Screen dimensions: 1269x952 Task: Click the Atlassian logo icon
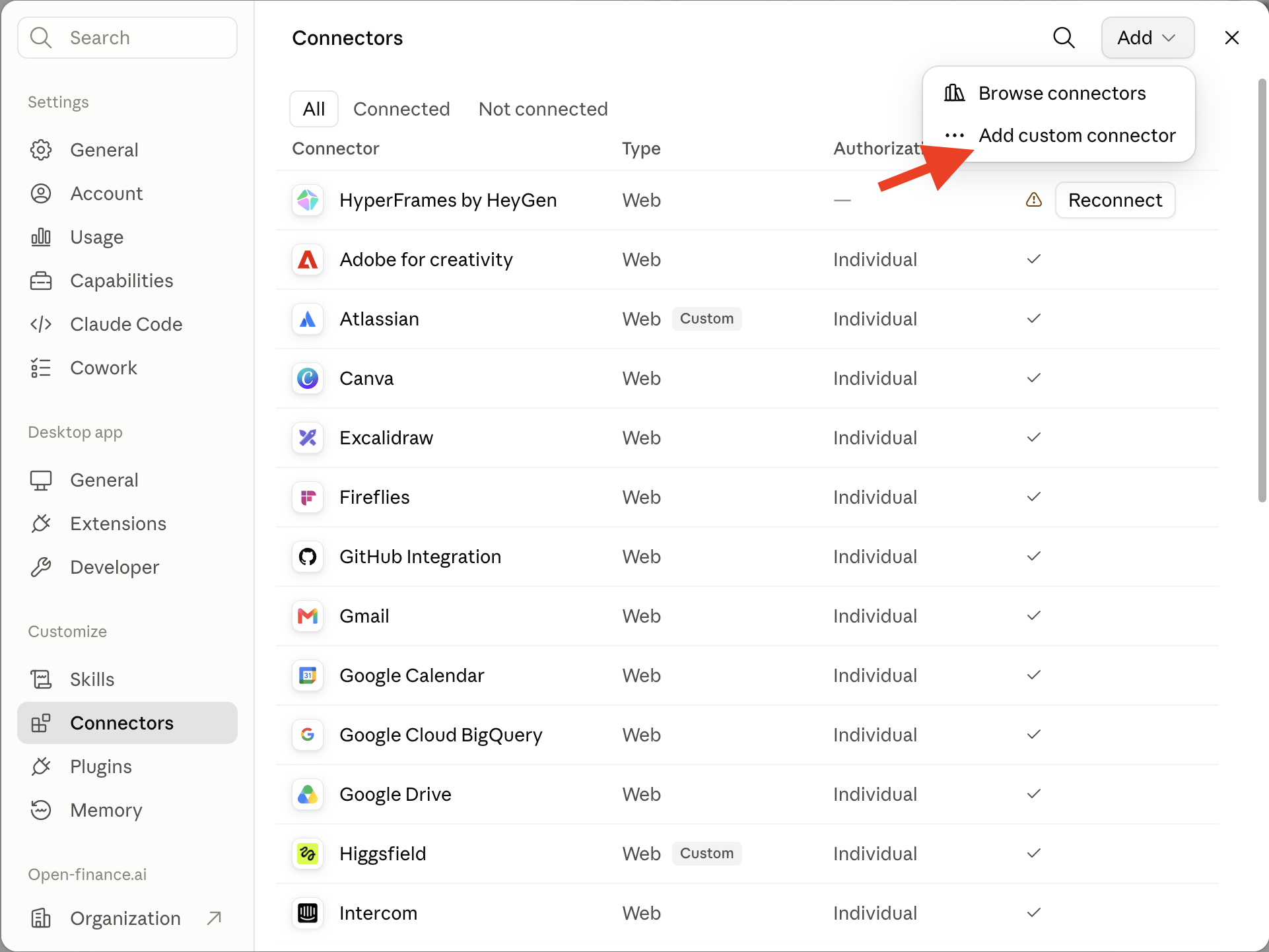pos(308,319)
